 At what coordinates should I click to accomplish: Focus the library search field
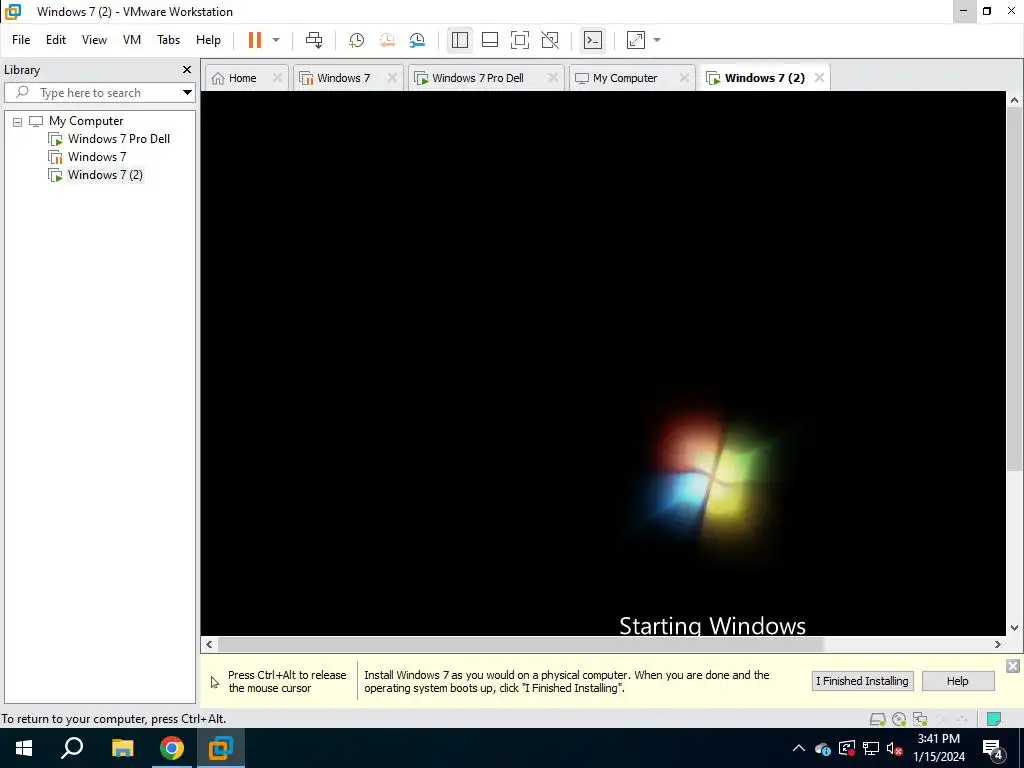(91, 93)
